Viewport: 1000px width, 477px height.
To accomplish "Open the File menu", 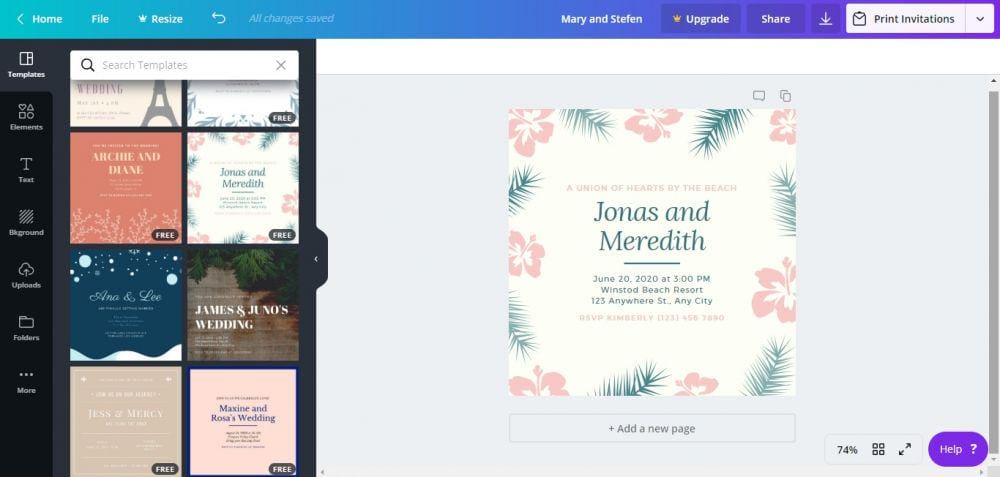I will [100, 19].
